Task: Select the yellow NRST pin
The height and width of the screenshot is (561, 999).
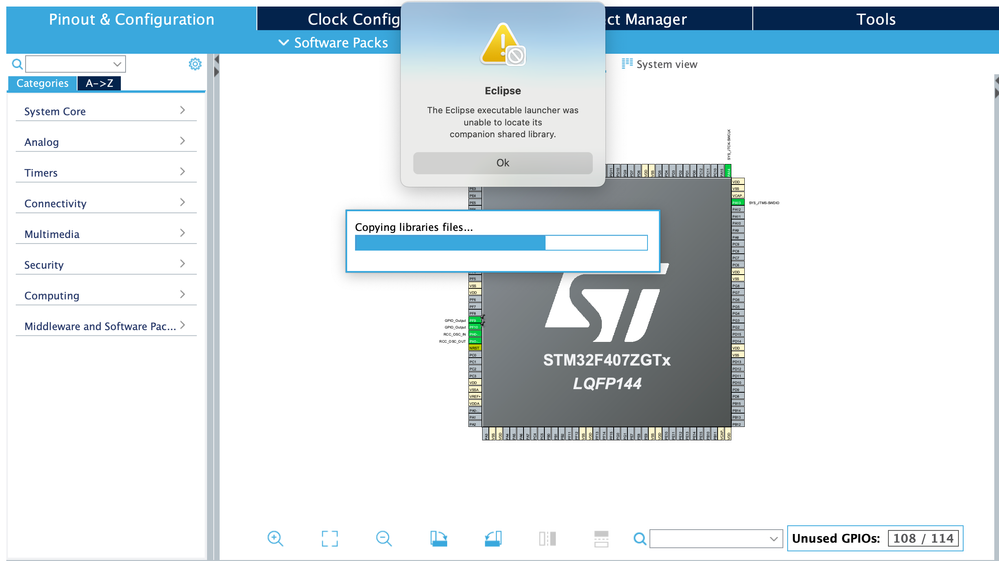Action: [x=474, y=348]
